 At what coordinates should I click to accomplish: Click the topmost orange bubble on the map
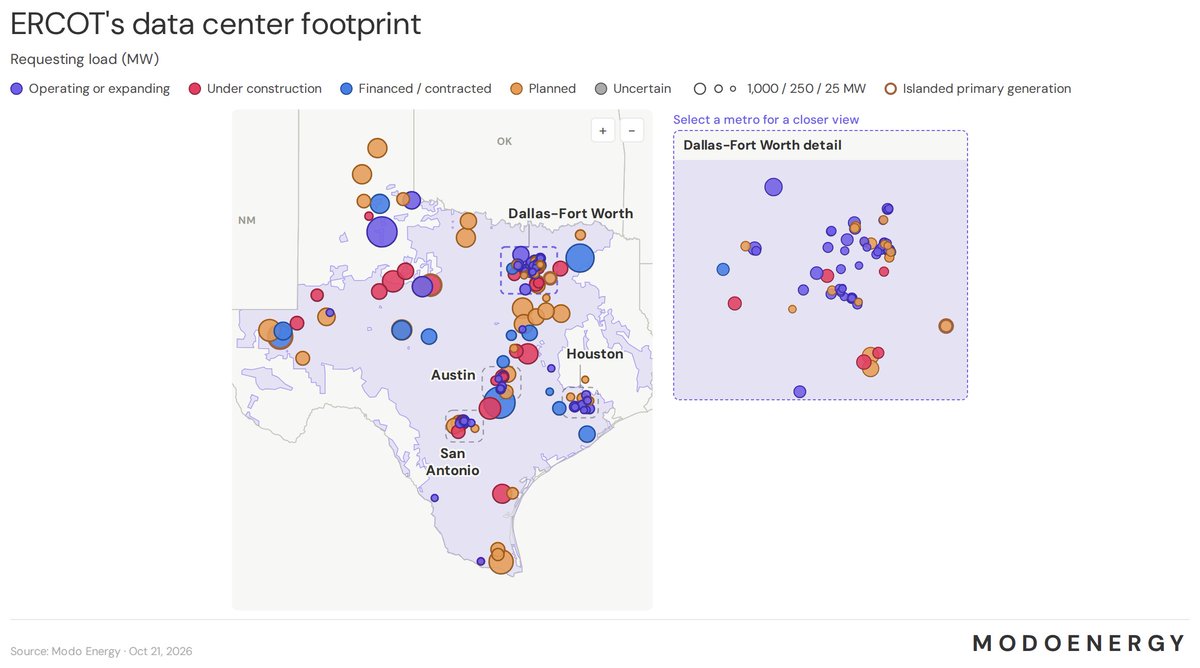tap(377, 148)
